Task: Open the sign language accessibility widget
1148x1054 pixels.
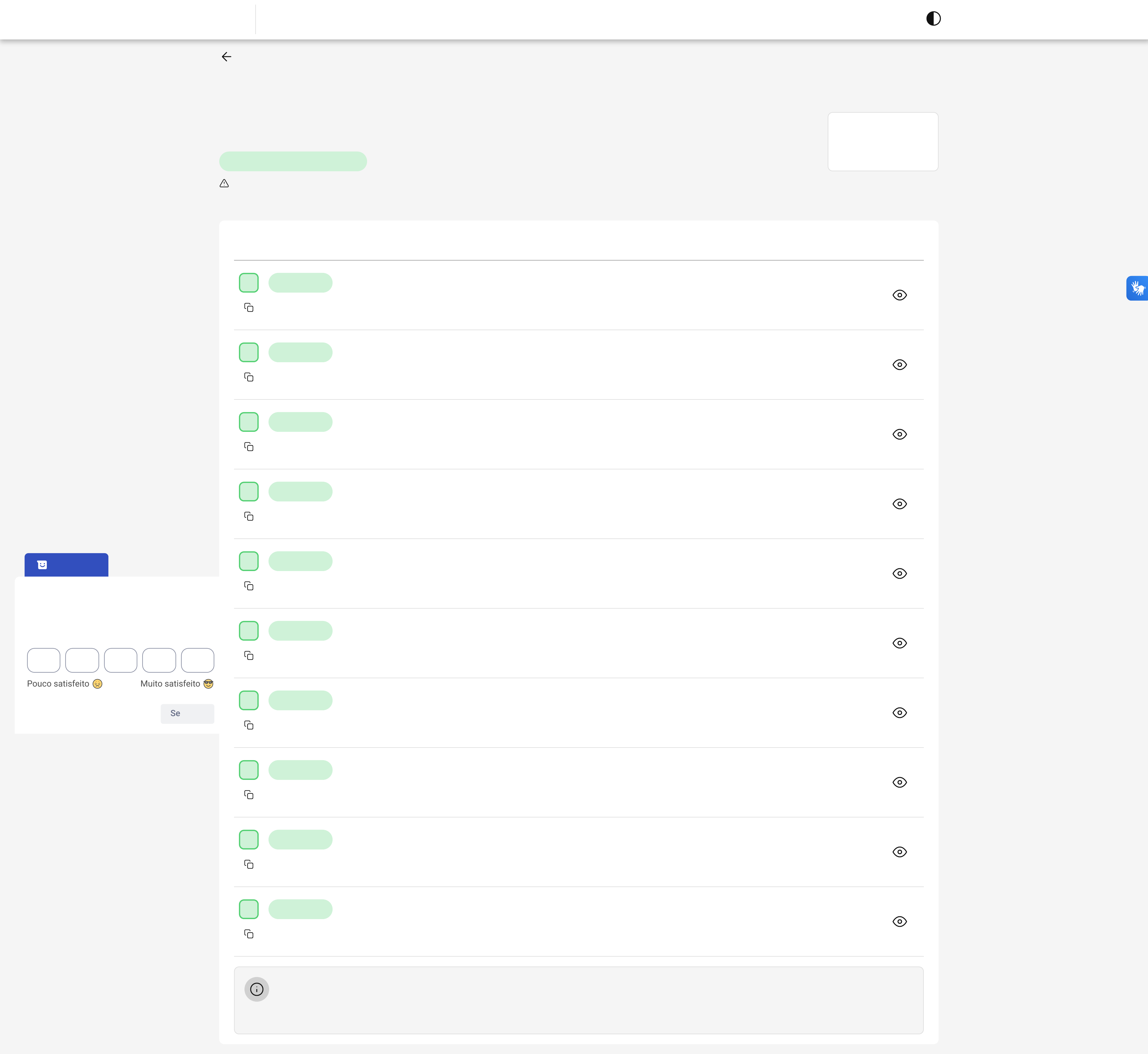Action: [x=1137, y=288]
